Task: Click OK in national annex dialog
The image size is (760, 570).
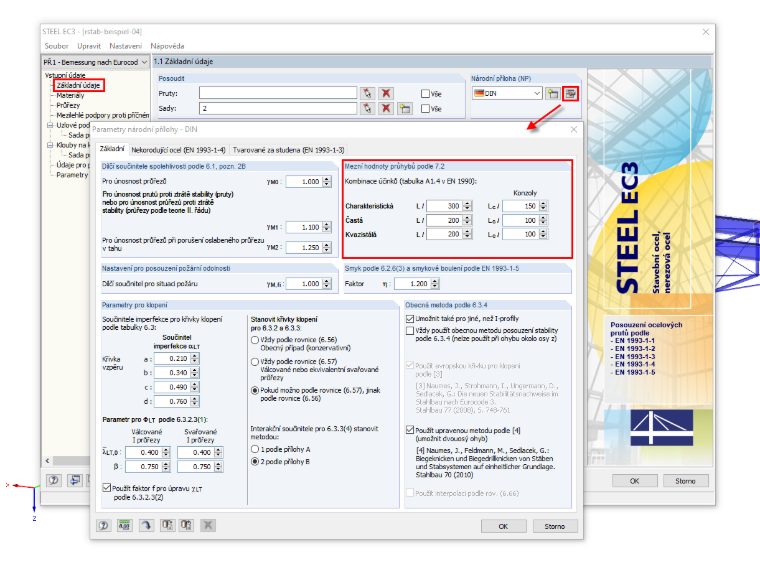Action: click(504, 526)
